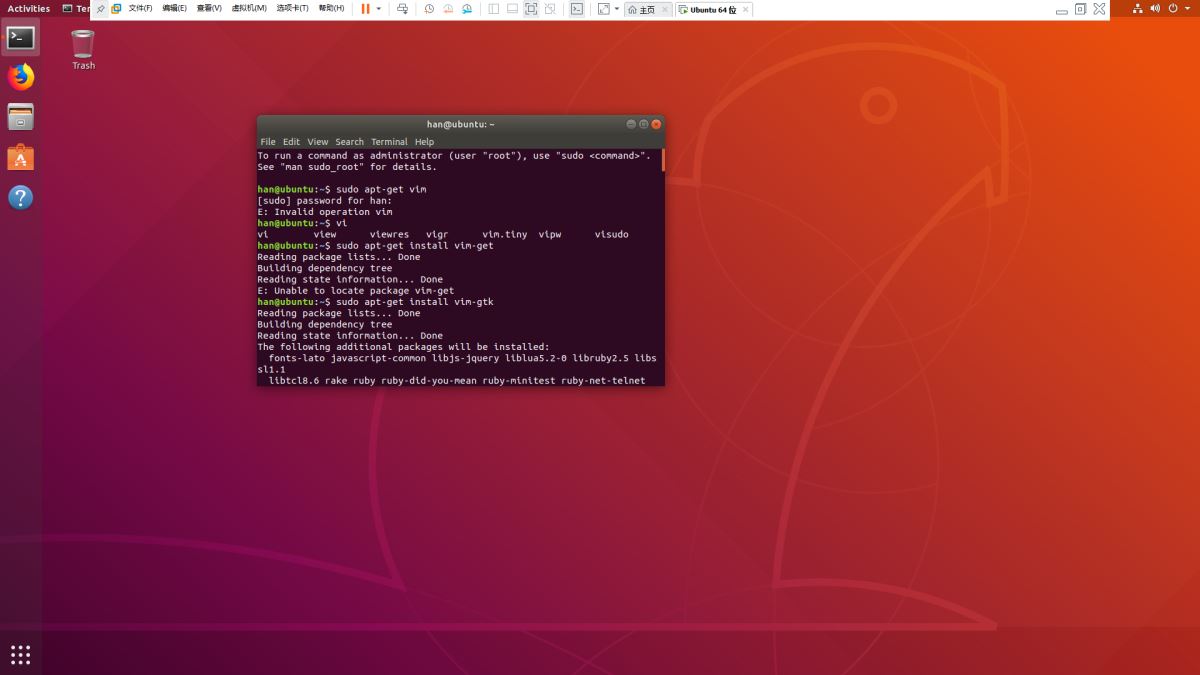Click the take snapshot clock icon
Viewport: 1200px width, 675px height.
[x=429, y=9]
